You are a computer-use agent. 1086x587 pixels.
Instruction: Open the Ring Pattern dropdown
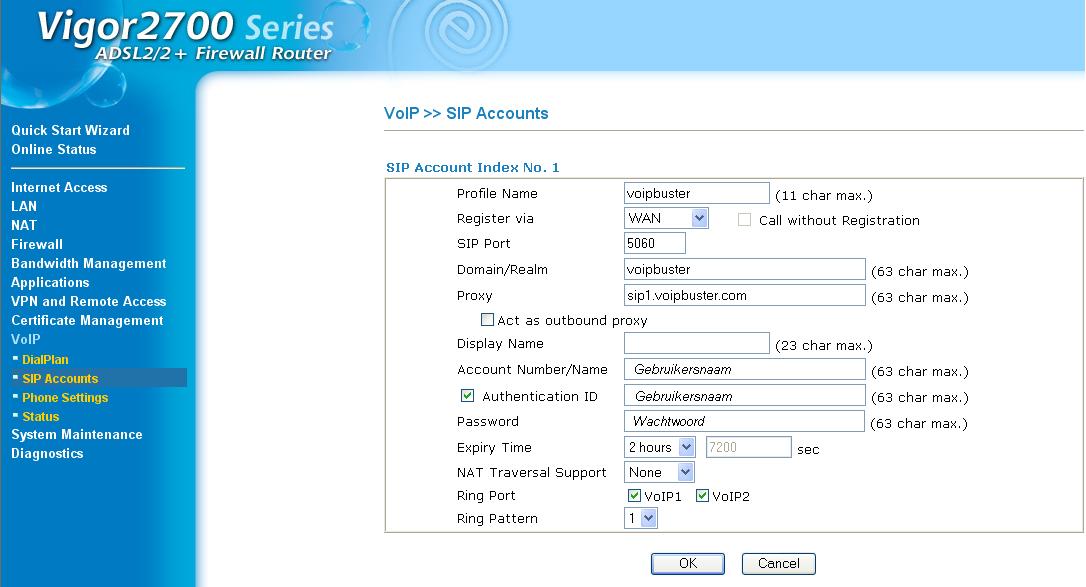641,518
